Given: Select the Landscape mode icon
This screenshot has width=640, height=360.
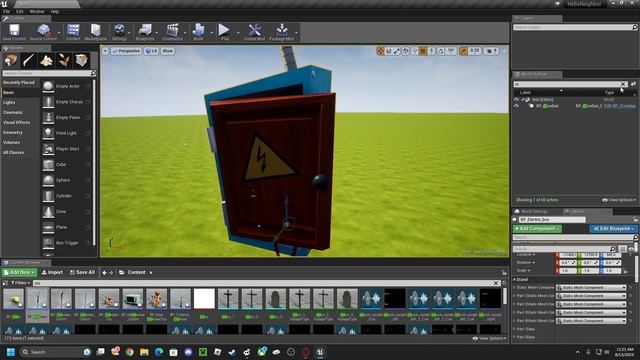Looking at the screenshot, I should point(46,60).
